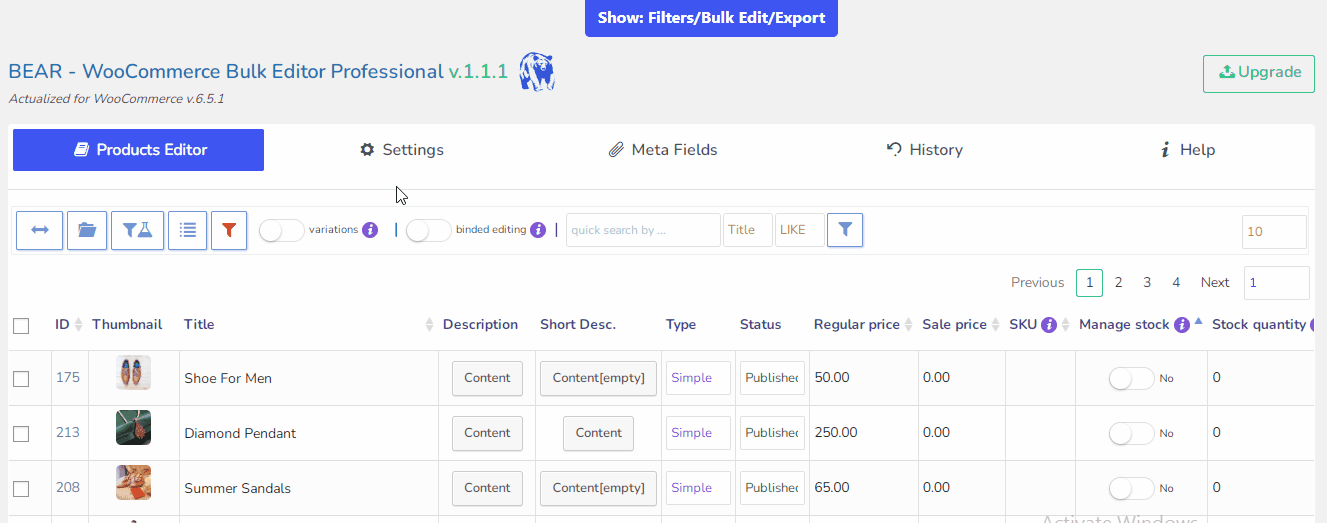Click the variations info icon
Viewport: 1327px width, 523px height.
point(370,230)
